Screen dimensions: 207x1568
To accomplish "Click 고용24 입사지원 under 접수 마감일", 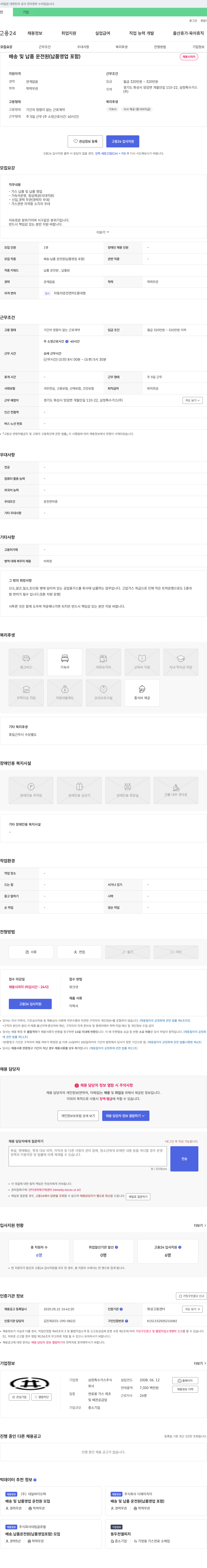I will (x=30, y=1004).
